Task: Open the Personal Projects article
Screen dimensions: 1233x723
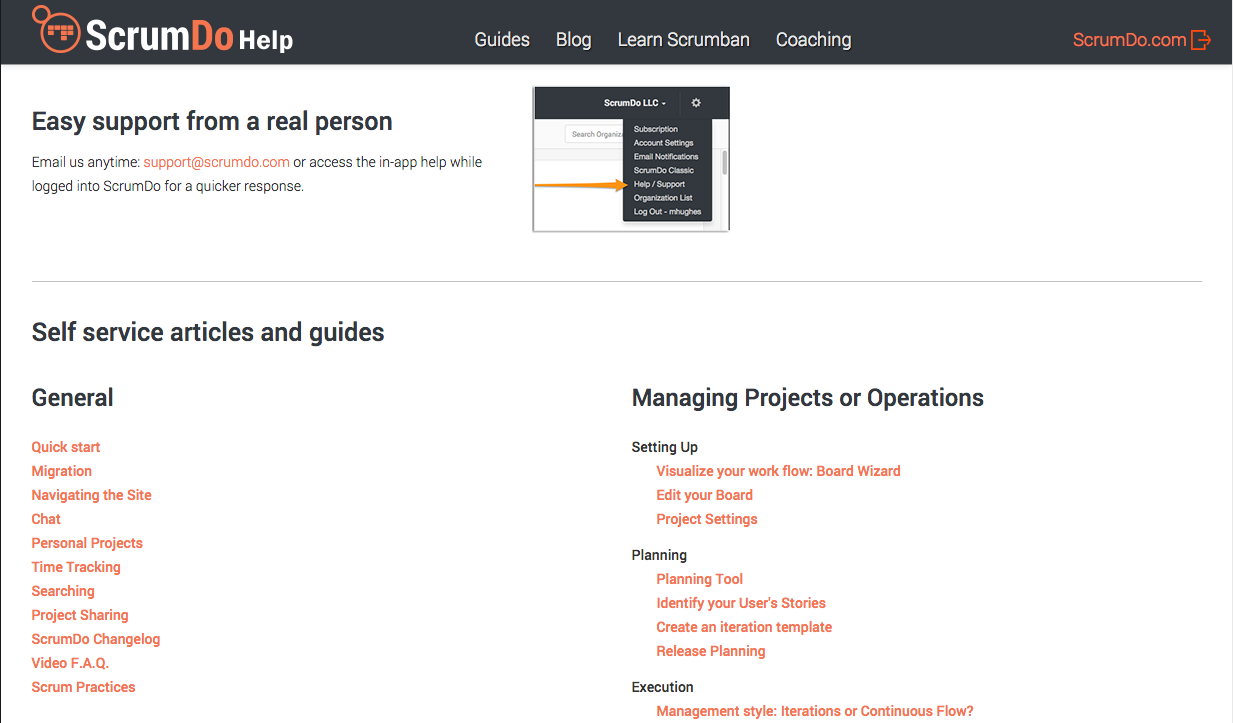Action: [x=87, y=543]
